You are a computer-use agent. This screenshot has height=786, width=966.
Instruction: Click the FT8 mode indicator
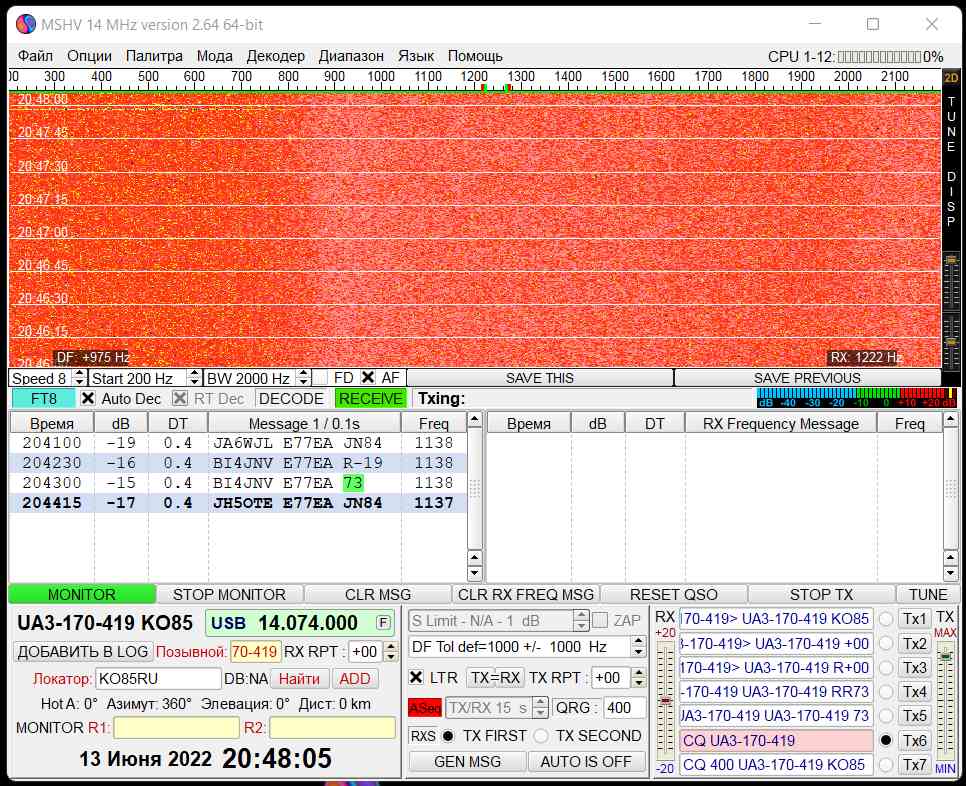(43, 398)
